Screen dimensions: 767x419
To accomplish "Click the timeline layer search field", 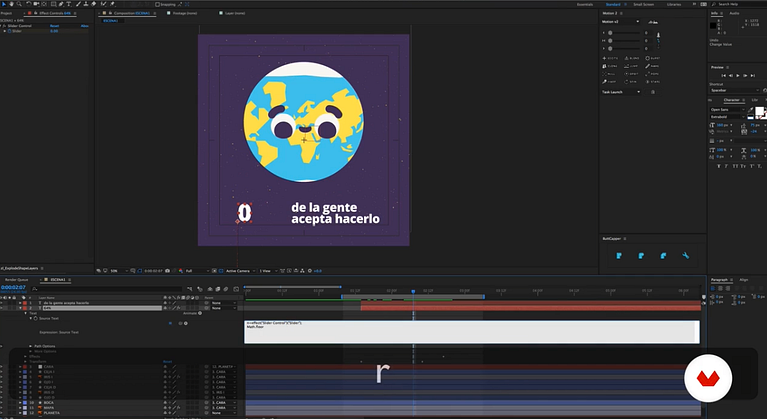I will coord(106,289).
